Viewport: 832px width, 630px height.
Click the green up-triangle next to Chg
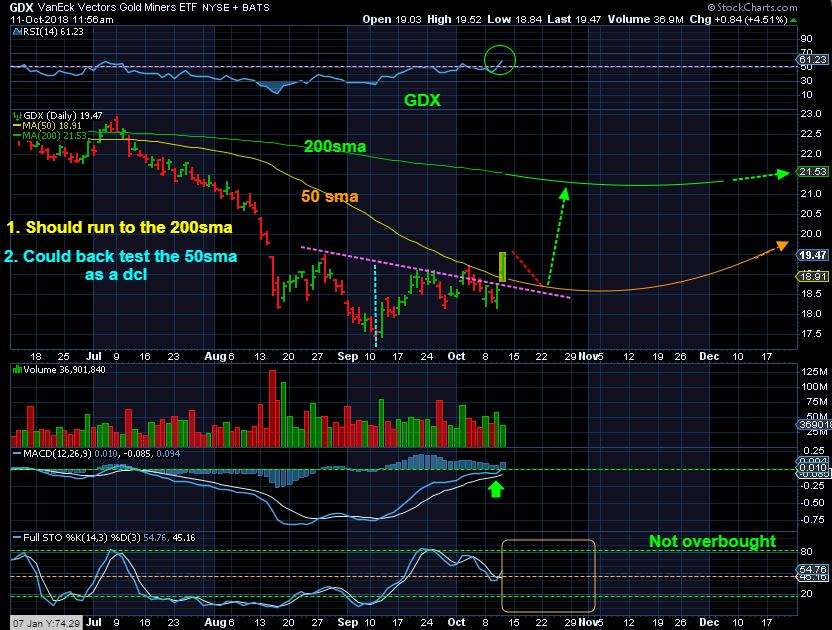pyautogui.click(x=793, y=20)
